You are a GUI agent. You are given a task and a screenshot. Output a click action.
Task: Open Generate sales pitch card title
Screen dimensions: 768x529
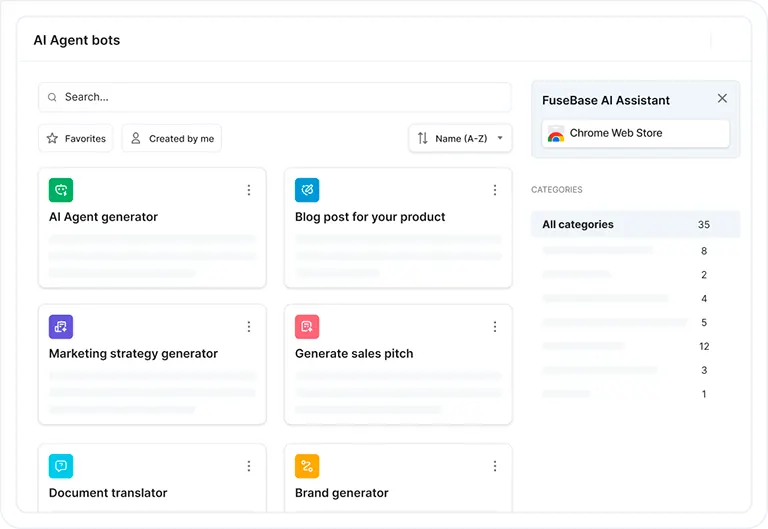354,354
